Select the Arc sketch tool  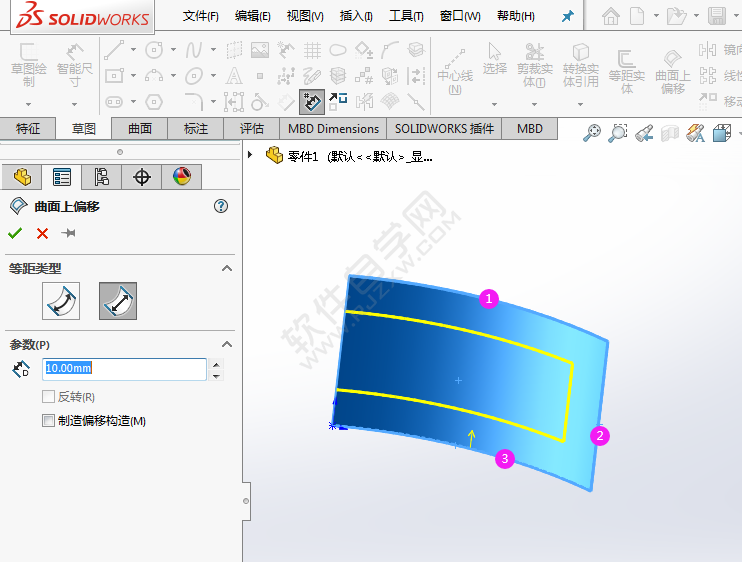pos(154,76)
